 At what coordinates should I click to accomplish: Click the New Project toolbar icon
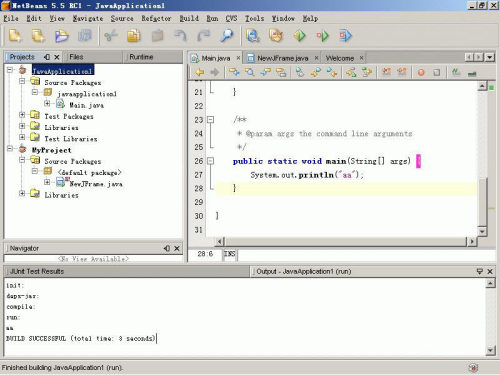pos(38,35)
